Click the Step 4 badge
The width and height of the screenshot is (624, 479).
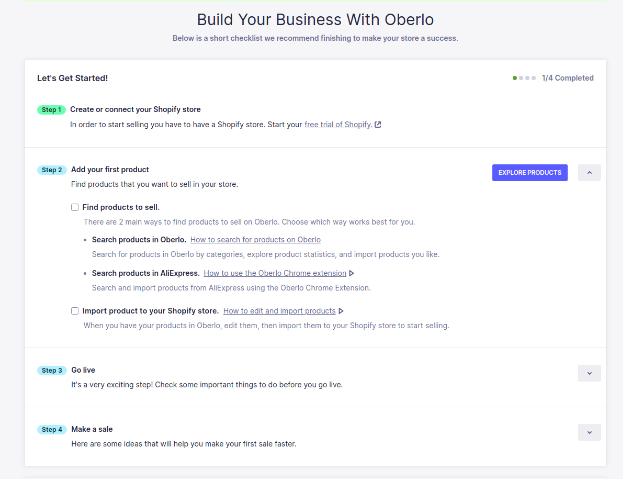pos(51,429)
